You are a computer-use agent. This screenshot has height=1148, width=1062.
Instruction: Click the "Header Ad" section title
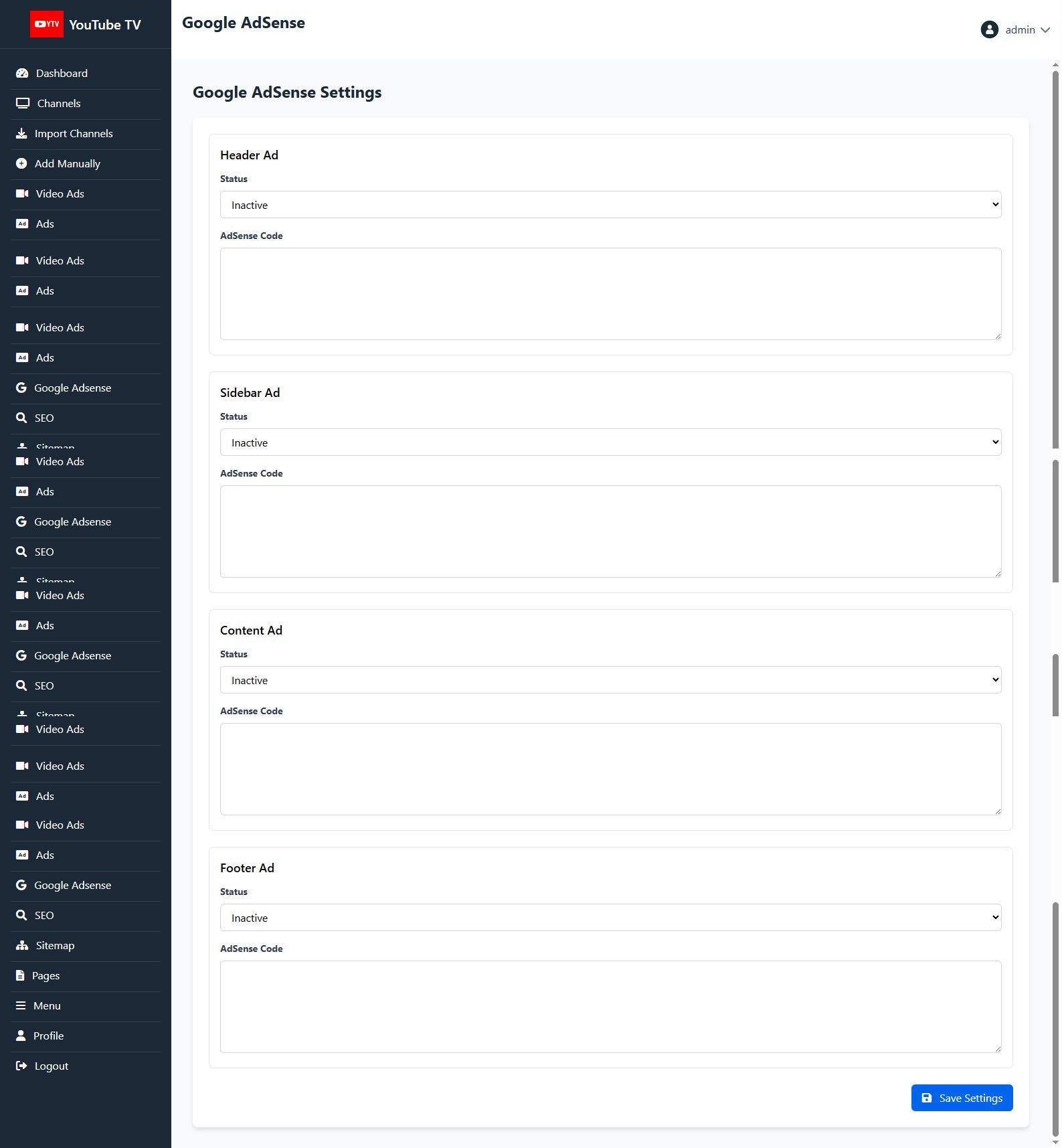pyautogui.click(x=249, y=155)
